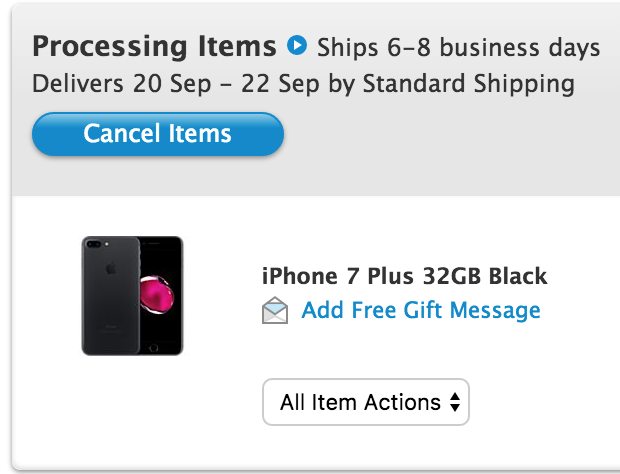Click the Apple logo on the iPhone image
This screenshot has height=474, width=620.
pos(111,268)
